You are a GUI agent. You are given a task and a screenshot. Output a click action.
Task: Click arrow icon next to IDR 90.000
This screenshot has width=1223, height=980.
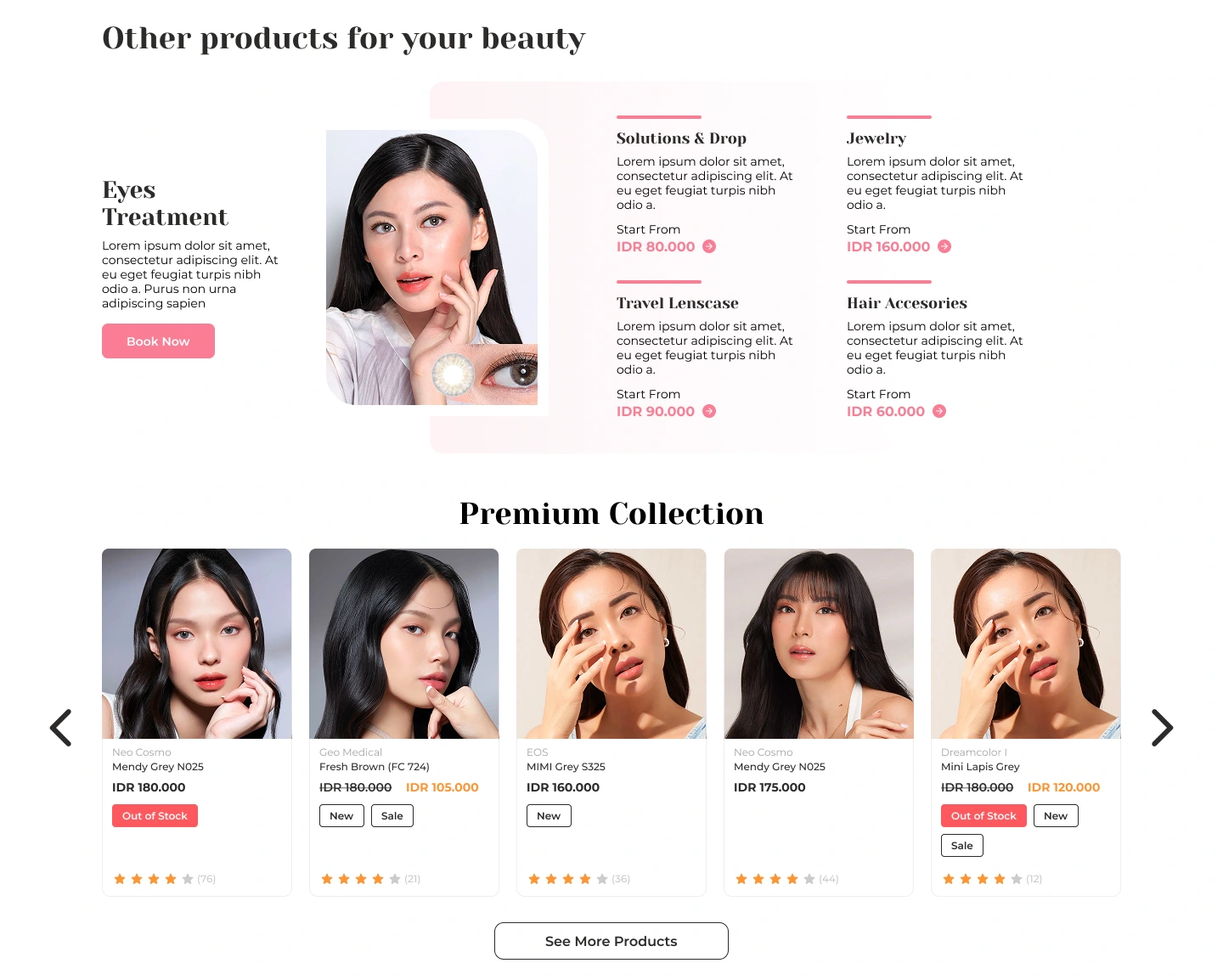pyautogui.click(x=709, y=411)
